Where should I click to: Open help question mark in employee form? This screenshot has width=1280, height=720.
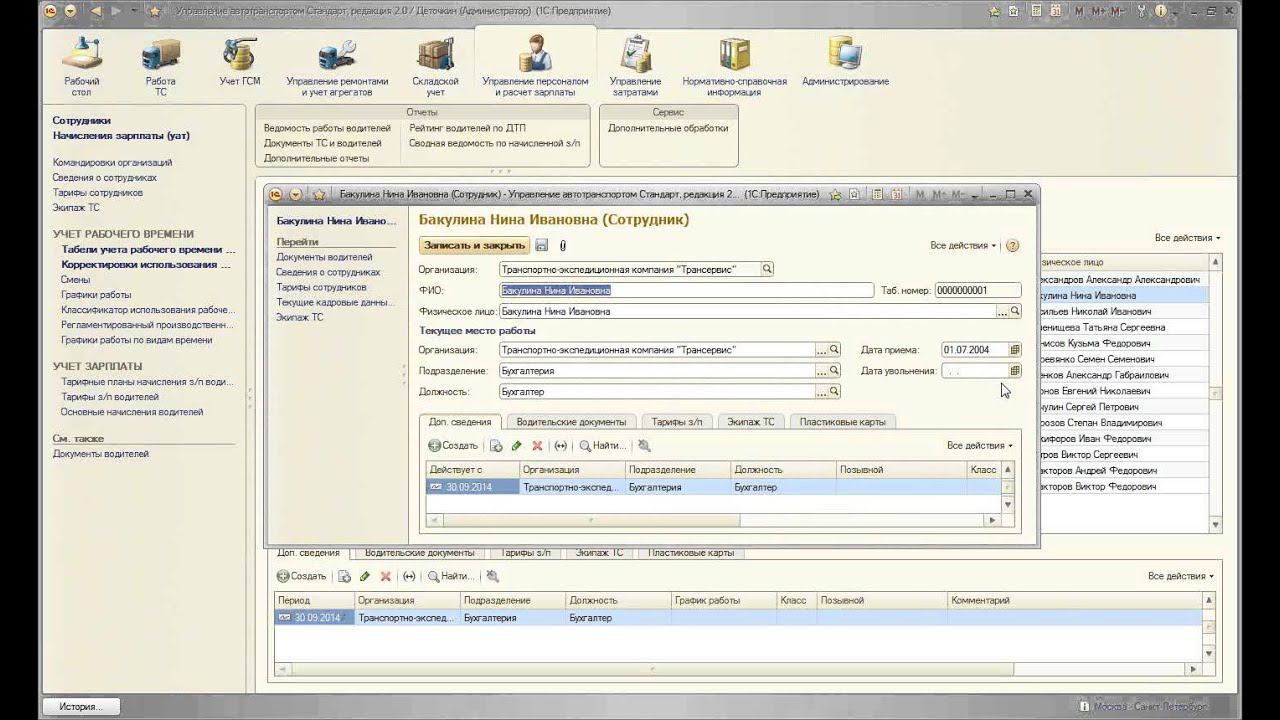(1012, 245)
